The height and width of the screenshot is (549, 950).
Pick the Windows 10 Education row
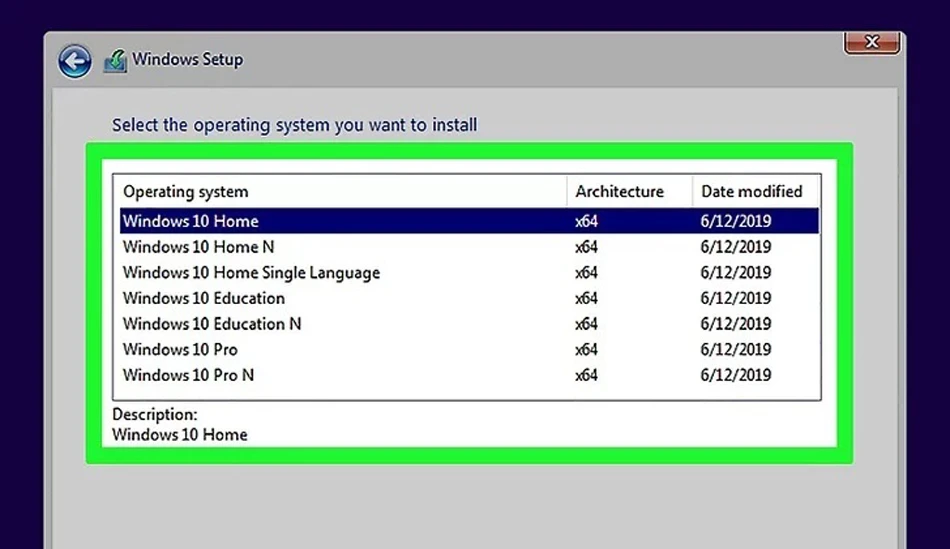[469, 298]
